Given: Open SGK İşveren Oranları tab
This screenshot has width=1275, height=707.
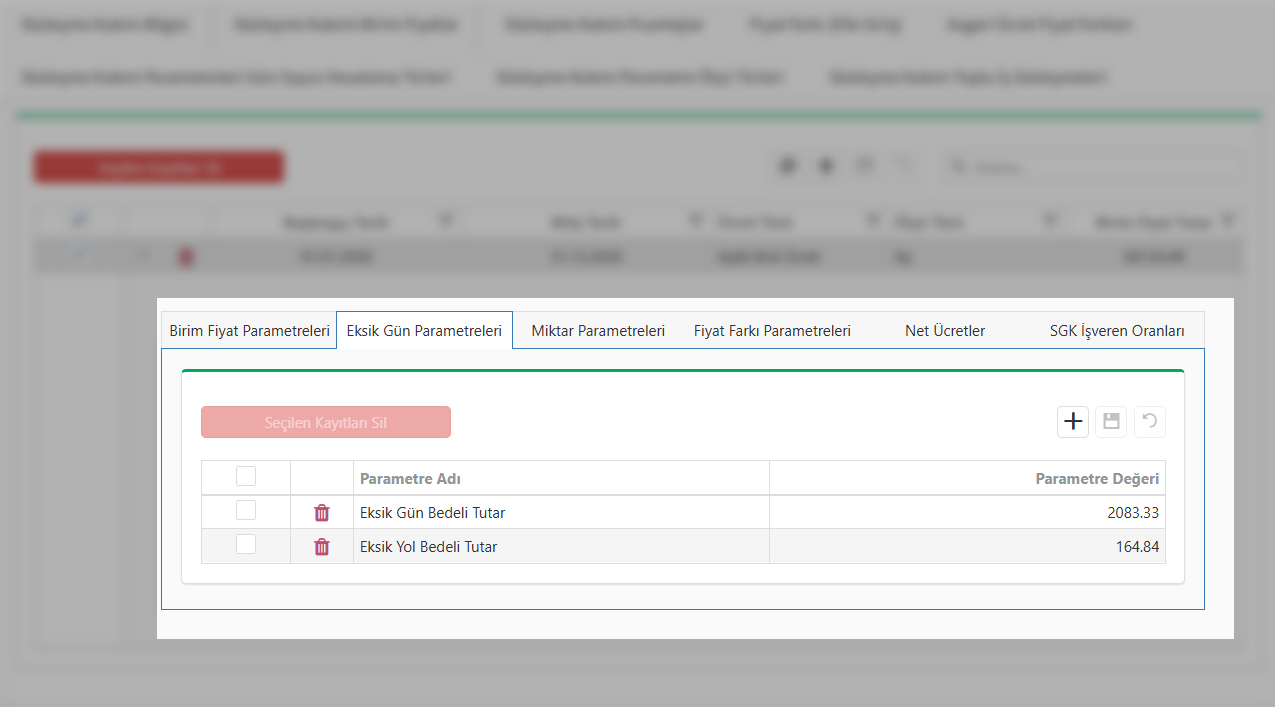Looking at the screenshot, I should 1117,331.
